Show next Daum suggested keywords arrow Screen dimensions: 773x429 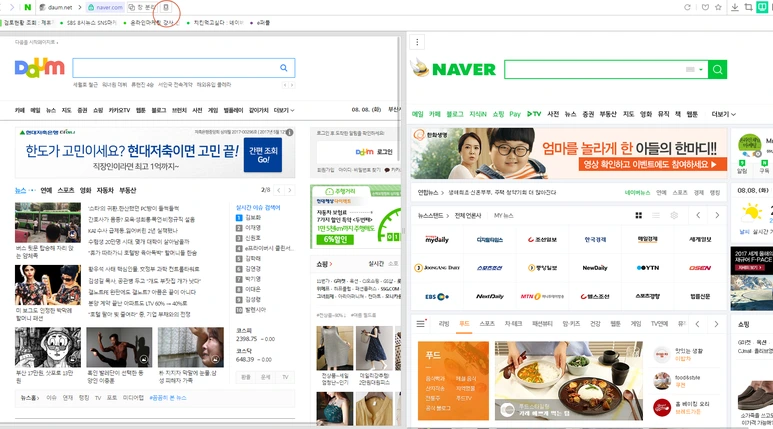pyautogui.click(x=292, y=85)
